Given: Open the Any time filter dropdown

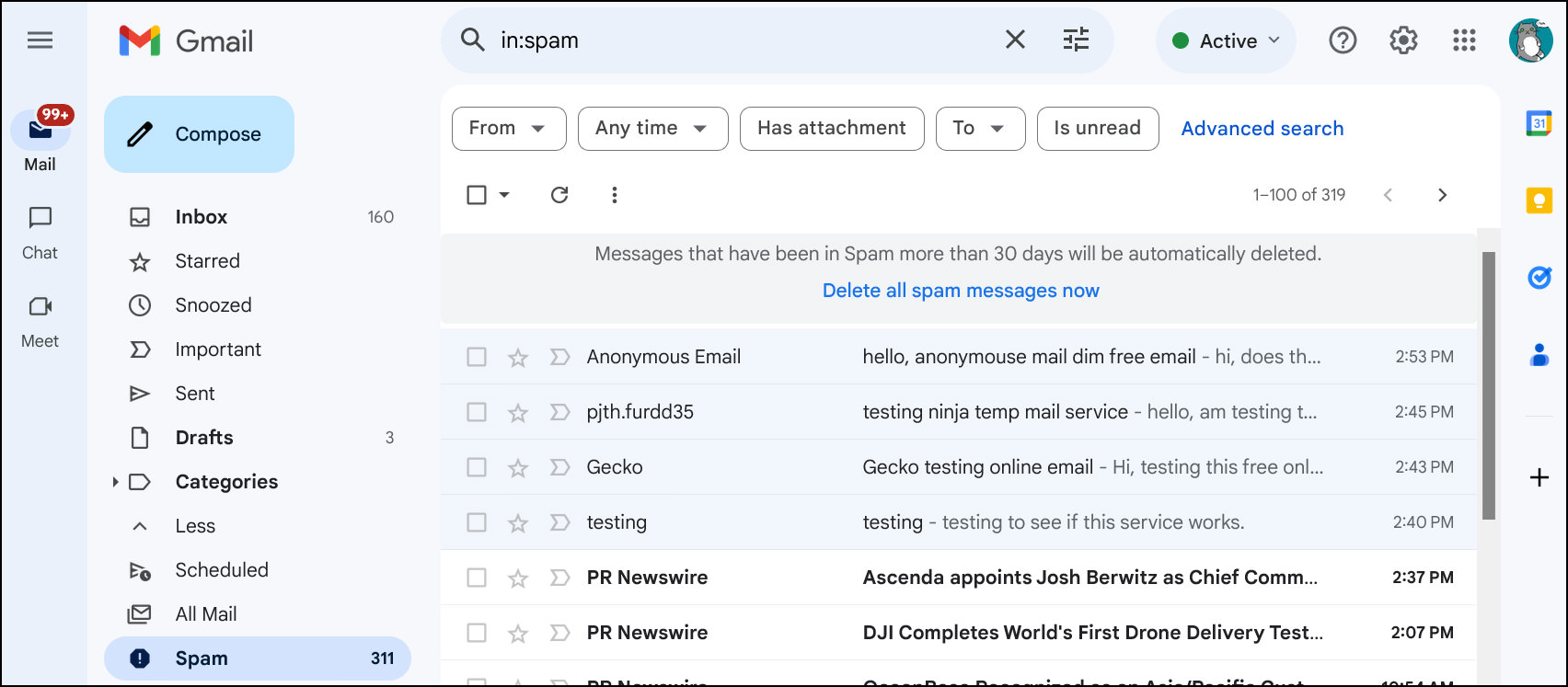Looking at the screenshot, I should [653, 128].
